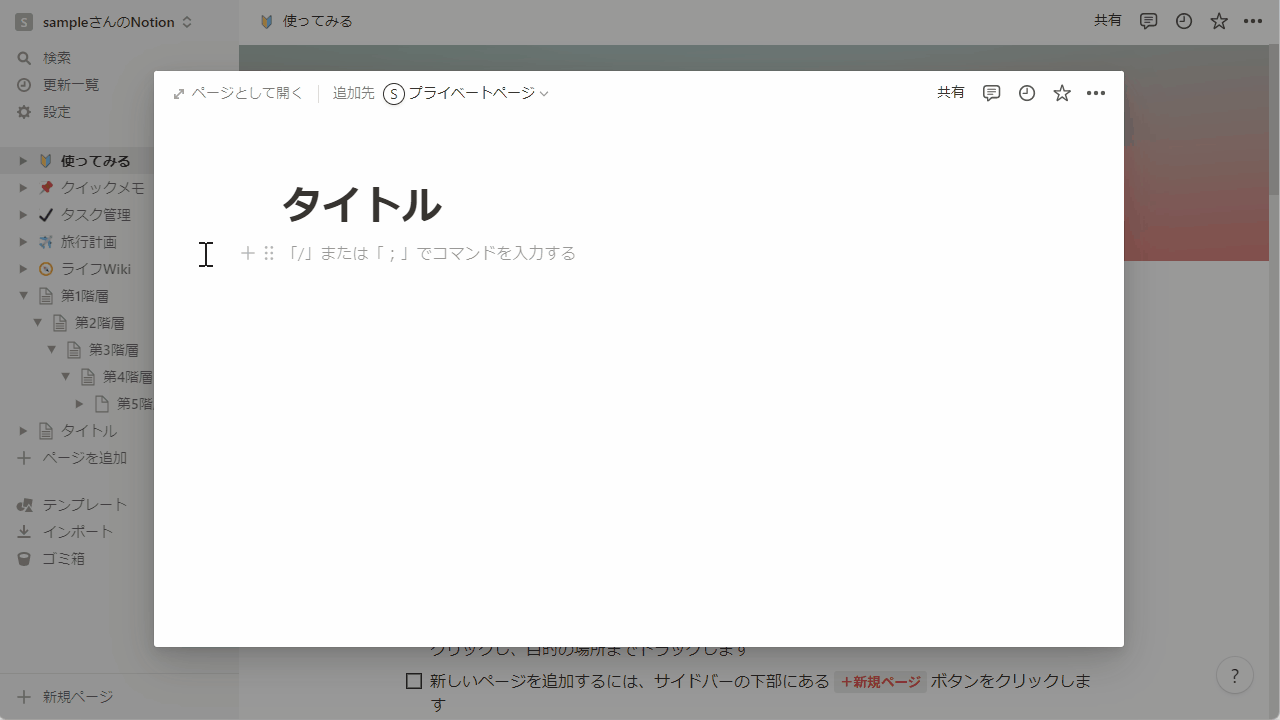
Task: Click the expand arrows icon beside ページとして開く
Action: pyautogui.click(x=179, y=94)
